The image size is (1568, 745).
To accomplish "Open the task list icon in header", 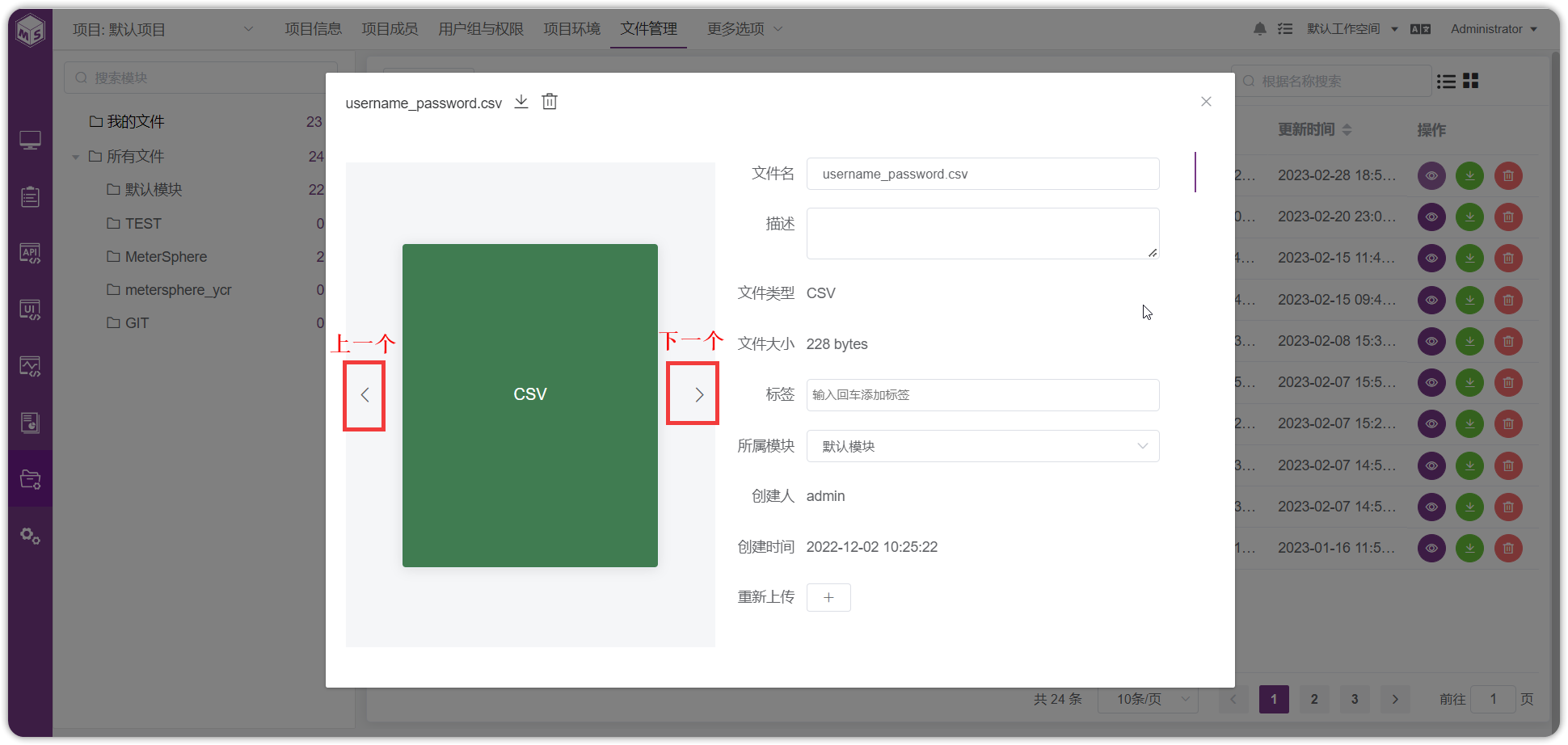I will click(1285, 29).
